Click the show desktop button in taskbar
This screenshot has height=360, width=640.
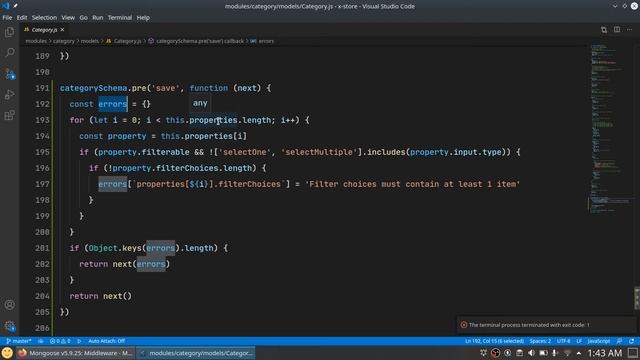(x=633, y=353)
